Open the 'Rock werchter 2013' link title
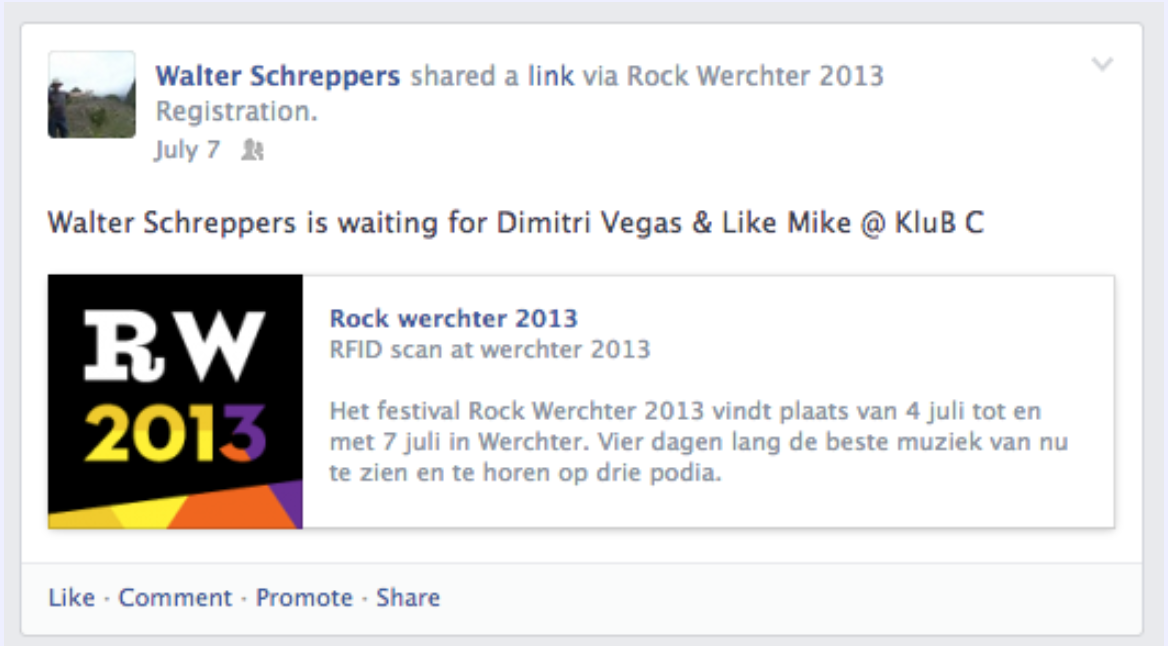 pyautogui.click(x=453, y=319)
